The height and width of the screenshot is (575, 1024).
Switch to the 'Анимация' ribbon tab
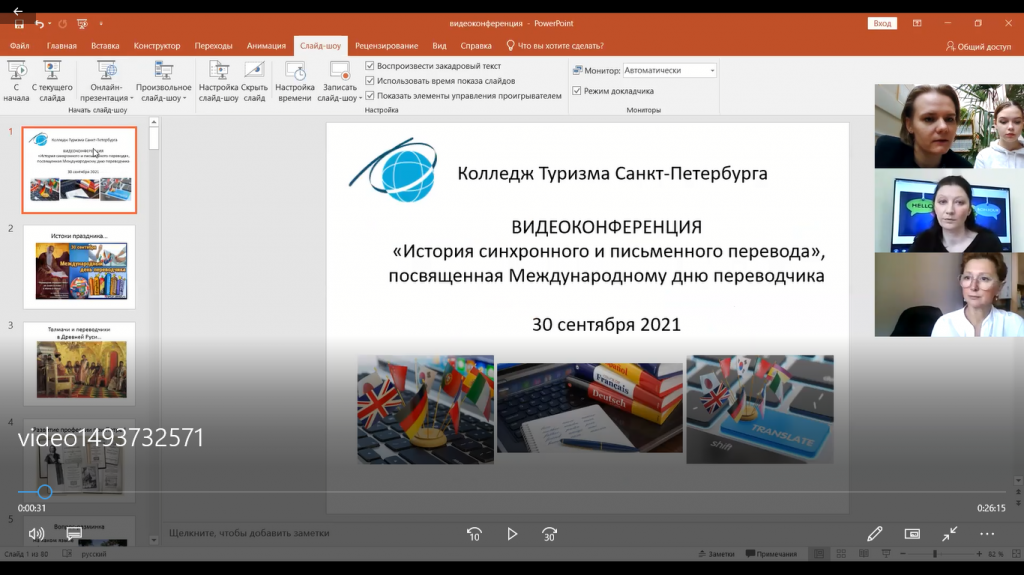click(266, 46)
